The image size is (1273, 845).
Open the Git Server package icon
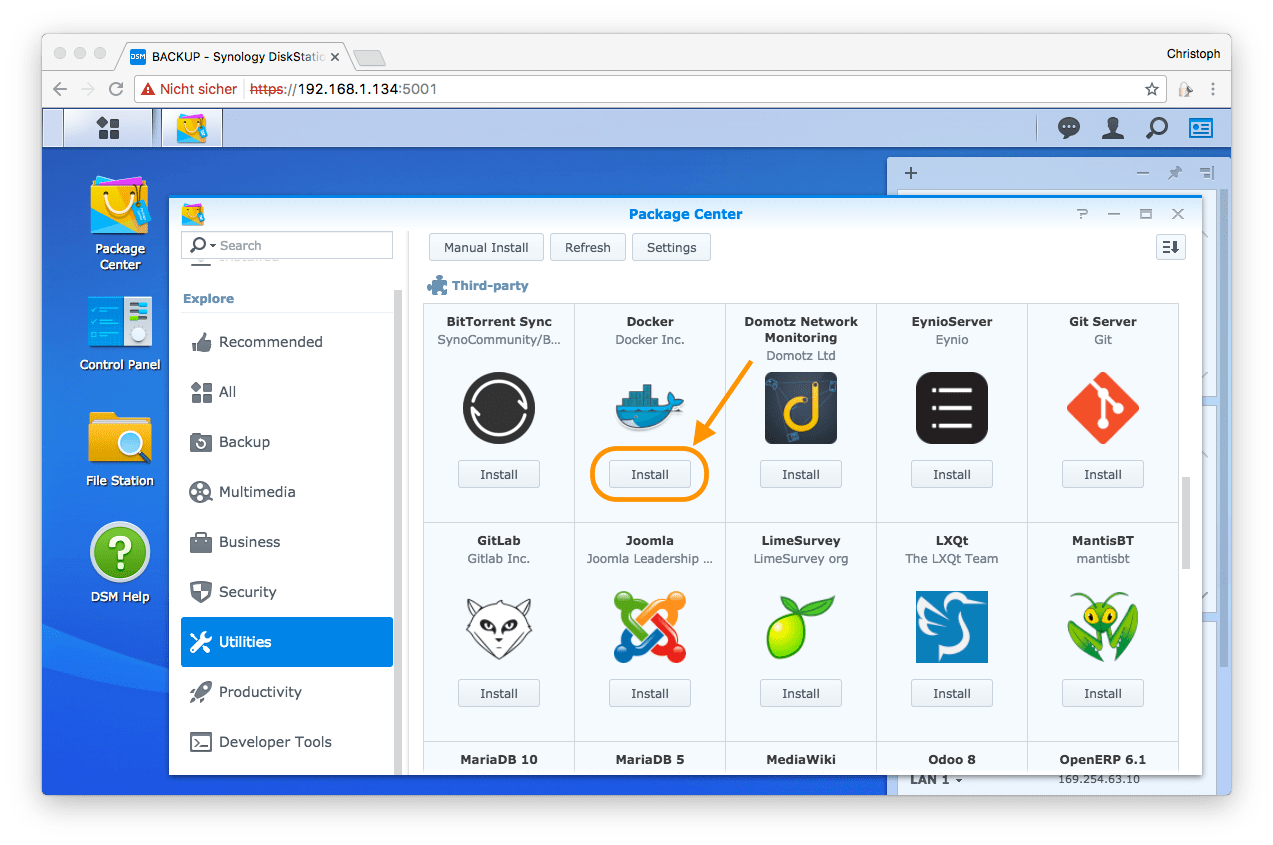tap(1102, 408)
